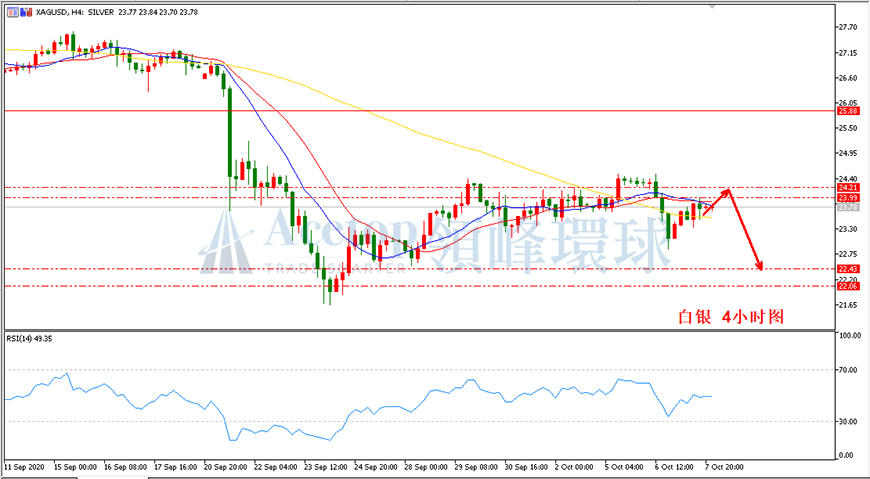Click the 21.65 price axis label
Screen dimensions: 870x479
pyautogui.click(x=849, y=305)
